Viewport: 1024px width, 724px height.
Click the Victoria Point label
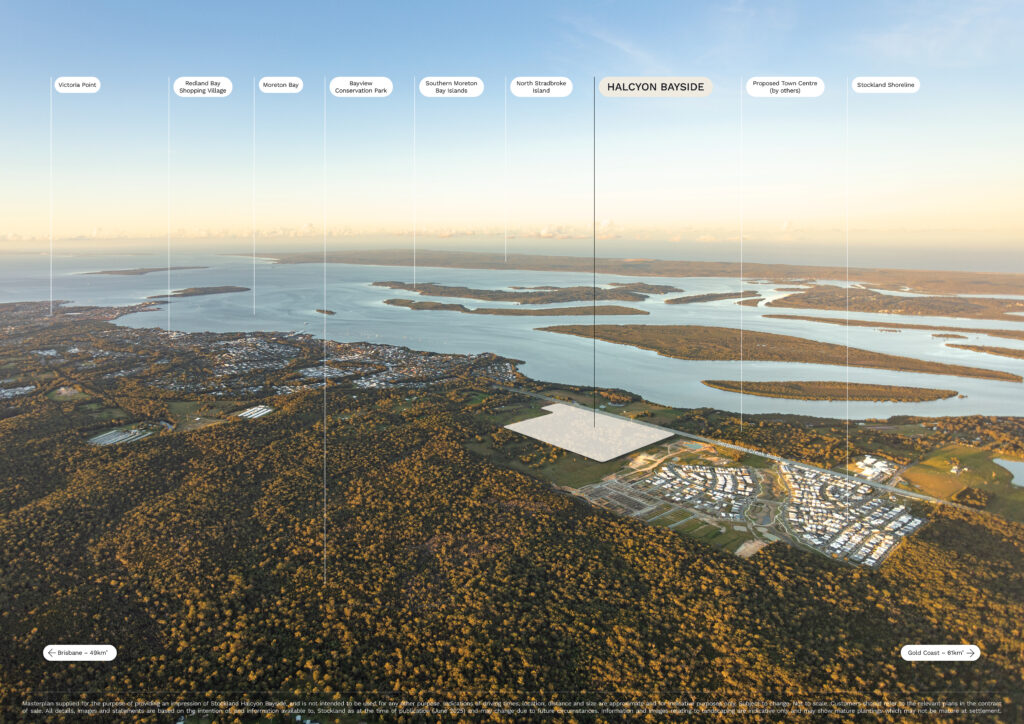pyautogui.click(x=77, y=85)
